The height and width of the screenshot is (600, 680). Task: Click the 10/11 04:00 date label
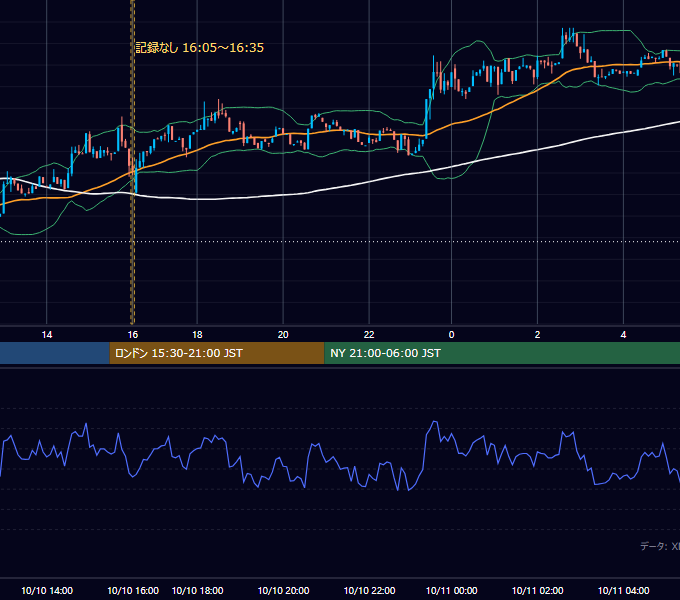(623, 590)
